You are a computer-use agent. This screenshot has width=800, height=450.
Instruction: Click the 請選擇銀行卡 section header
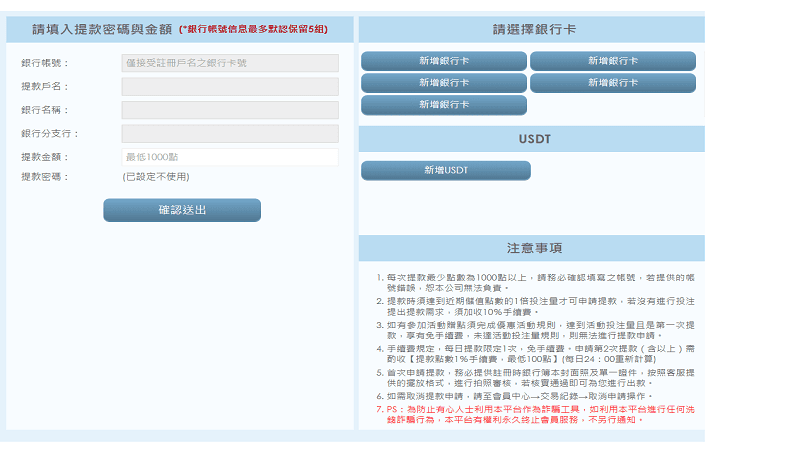pyautogui.click(x=534, y=30)
